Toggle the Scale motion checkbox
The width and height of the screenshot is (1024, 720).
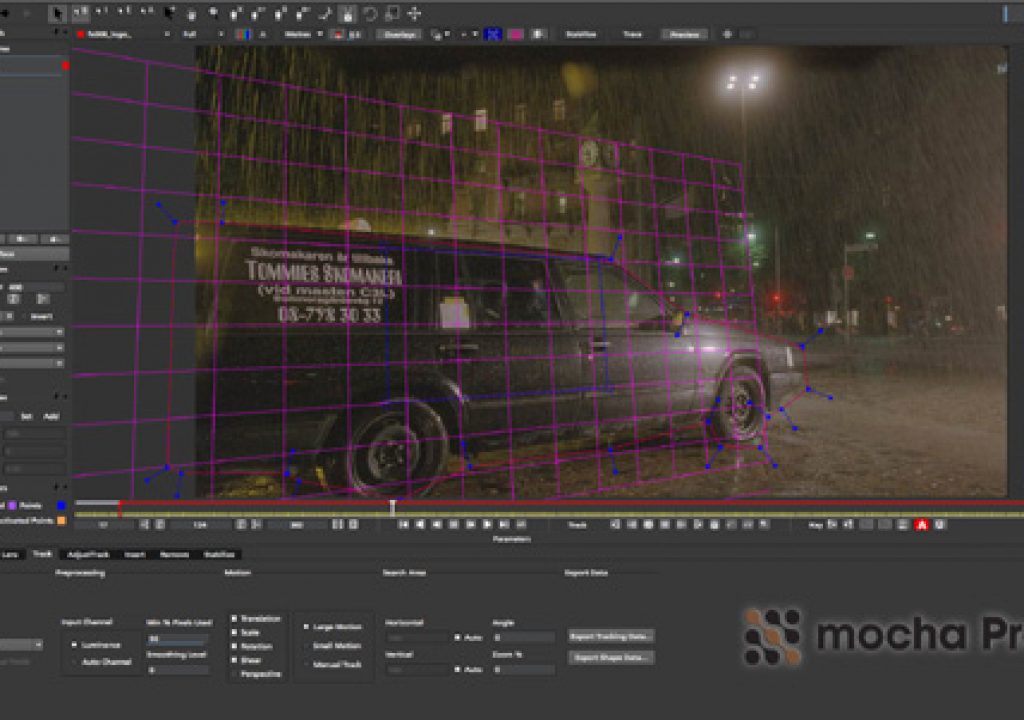(234, 632)
